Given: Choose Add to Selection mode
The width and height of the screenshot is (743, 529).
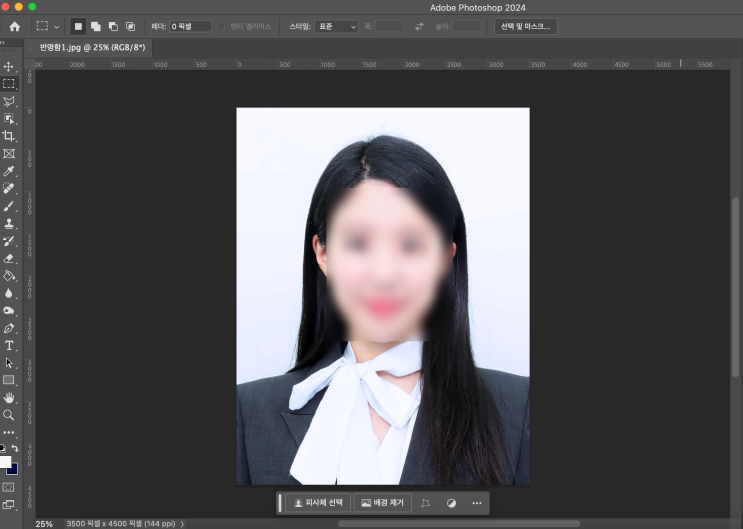Looking at the screenshot, I should [x=96, y=27].
